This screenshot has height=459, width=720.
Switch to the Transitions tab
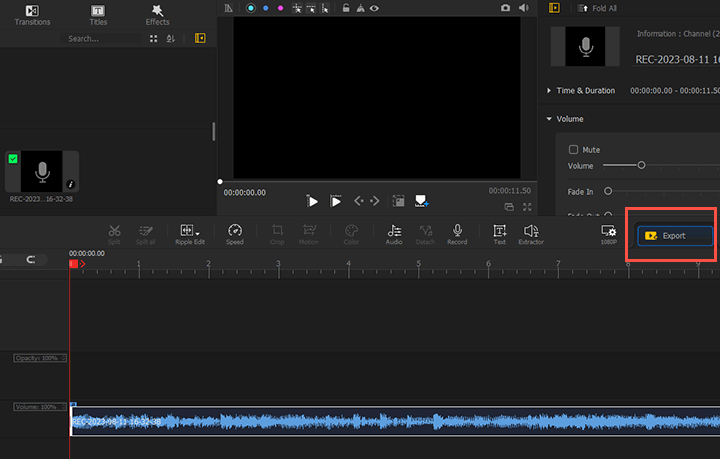click(32, 14)
